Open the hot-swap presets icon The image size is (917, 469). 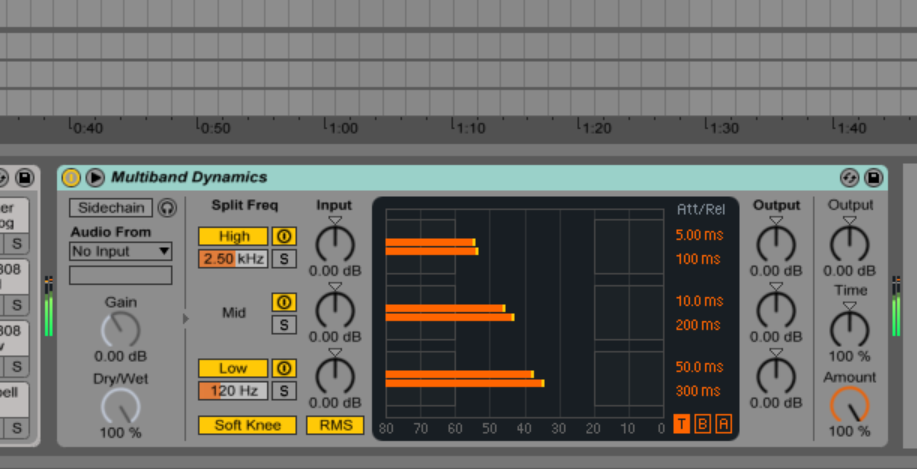tap(850, 178)
